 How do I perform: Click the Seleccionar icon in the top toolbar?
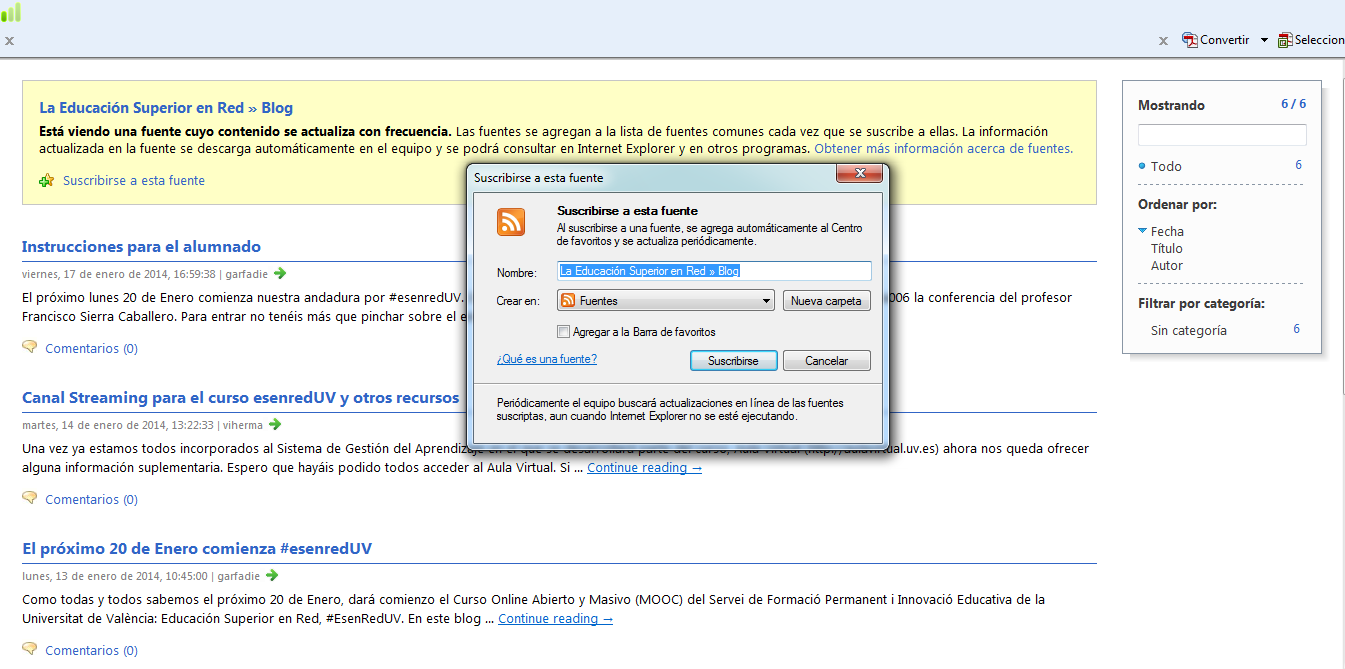[1285, 40]
